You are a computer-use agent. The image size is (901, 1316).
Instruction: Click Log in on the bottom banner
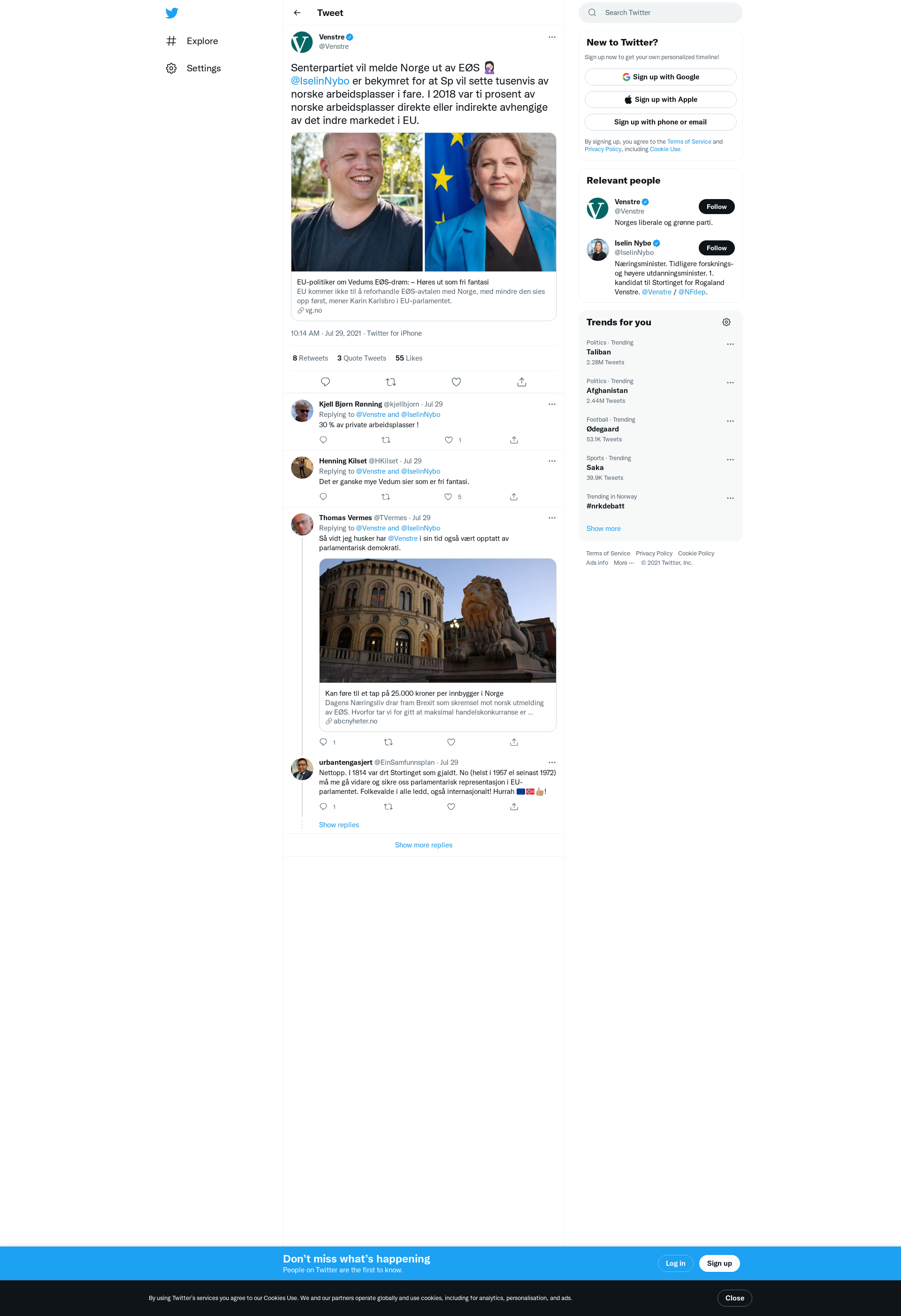675,1263
